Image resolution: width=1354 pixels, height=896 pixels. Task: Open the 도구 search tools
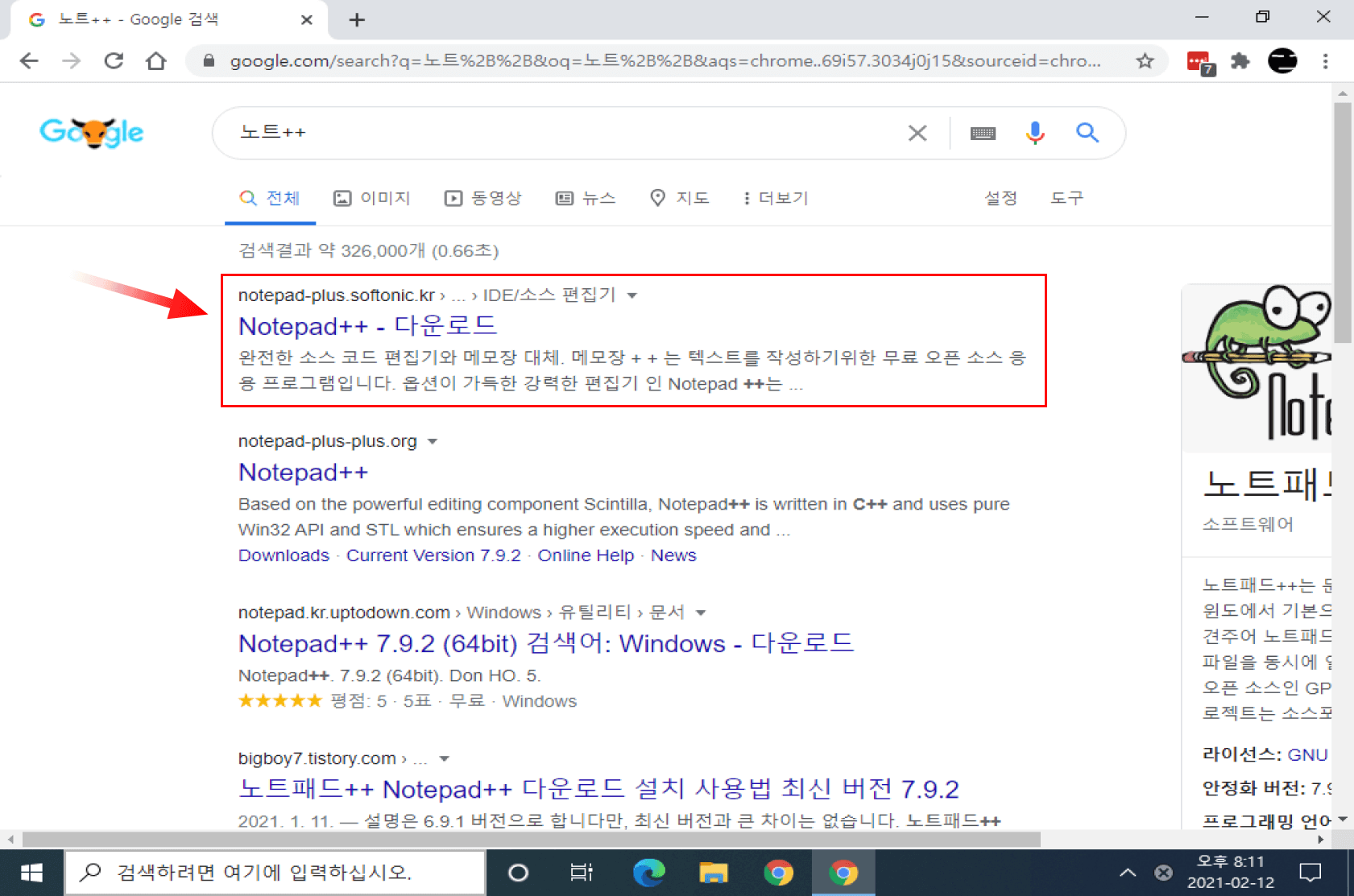[x=1066, y=198]
